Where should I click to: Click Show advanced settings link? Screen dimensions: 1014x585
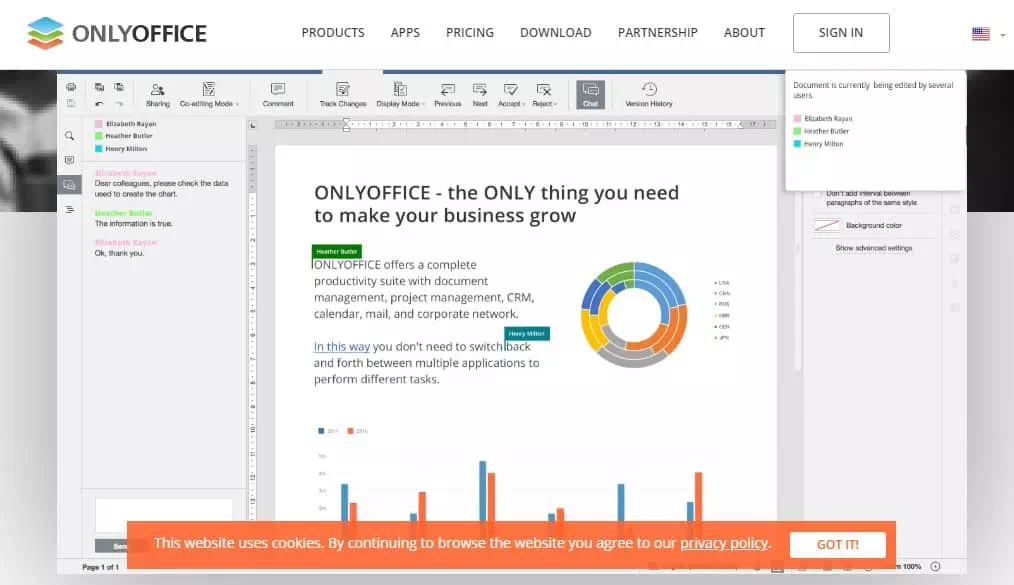874,248
